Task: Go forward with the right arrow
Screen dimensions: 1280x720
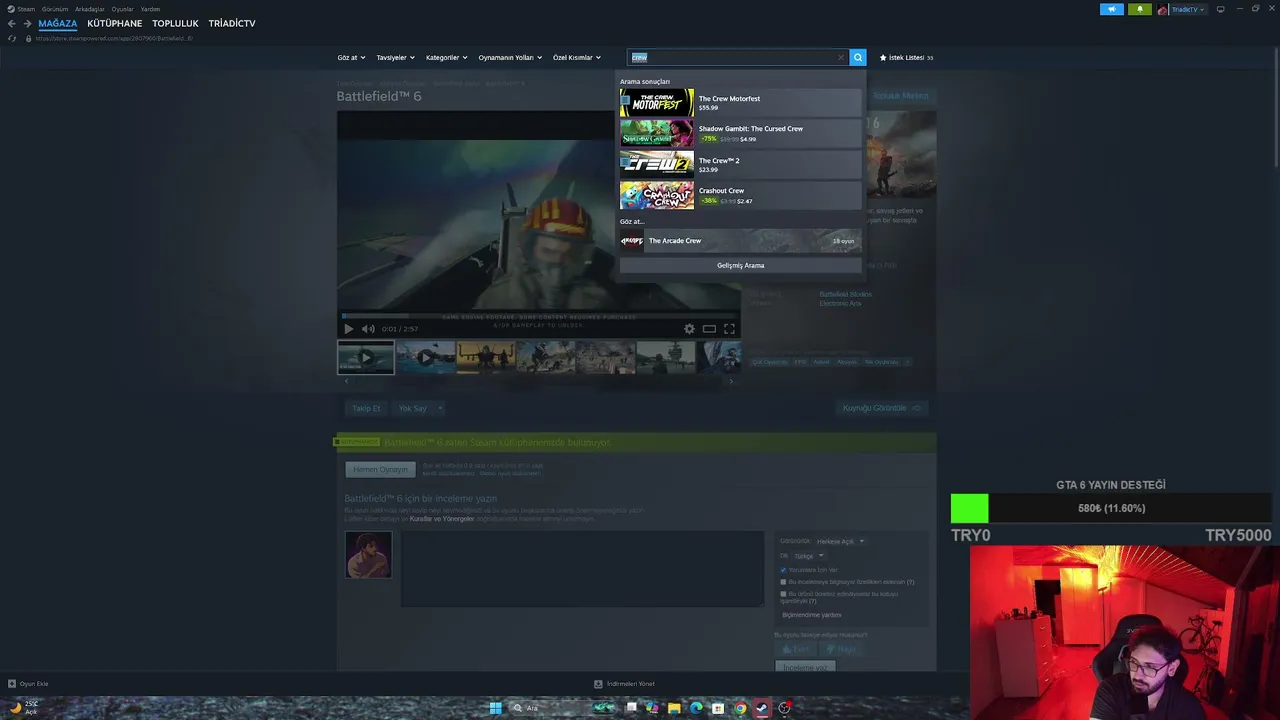Action: tap(27, 23)
